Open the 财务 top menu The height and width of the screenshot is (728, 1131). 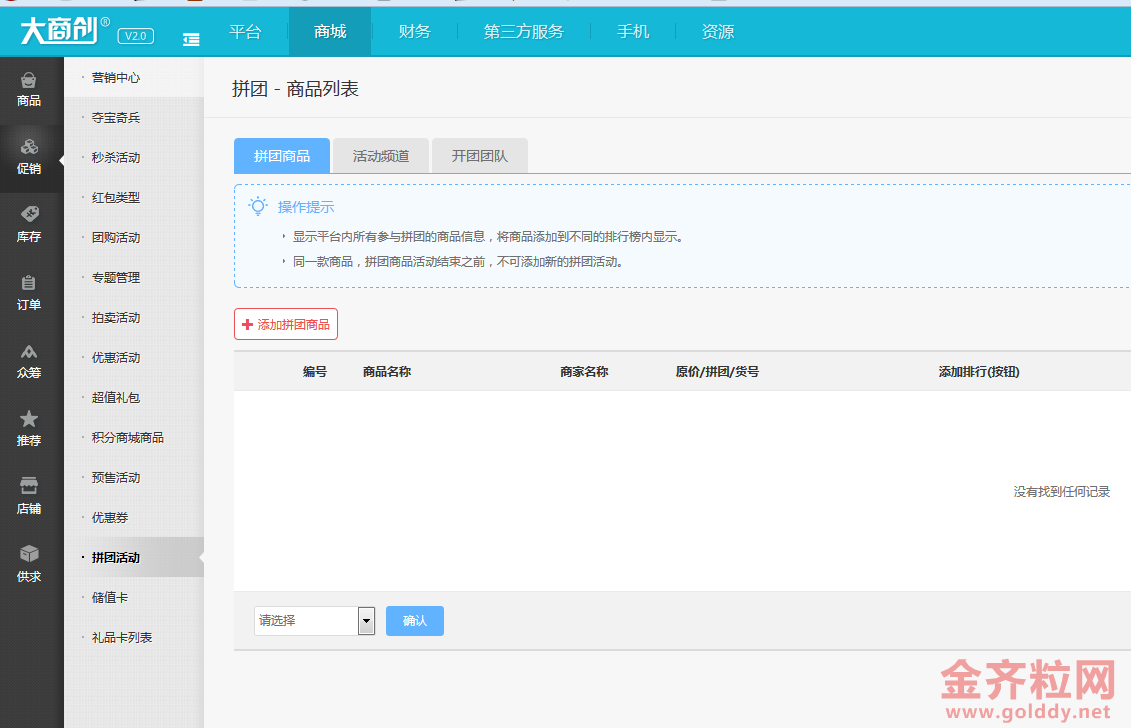414,32
